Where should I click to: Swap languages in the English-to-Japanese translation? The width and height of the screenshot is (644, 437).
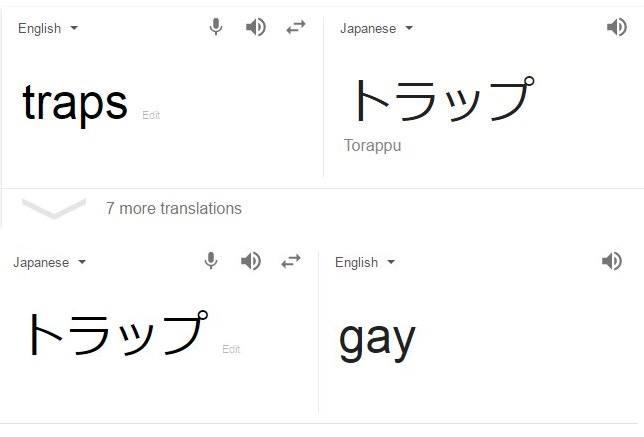[x=296, y=28]
